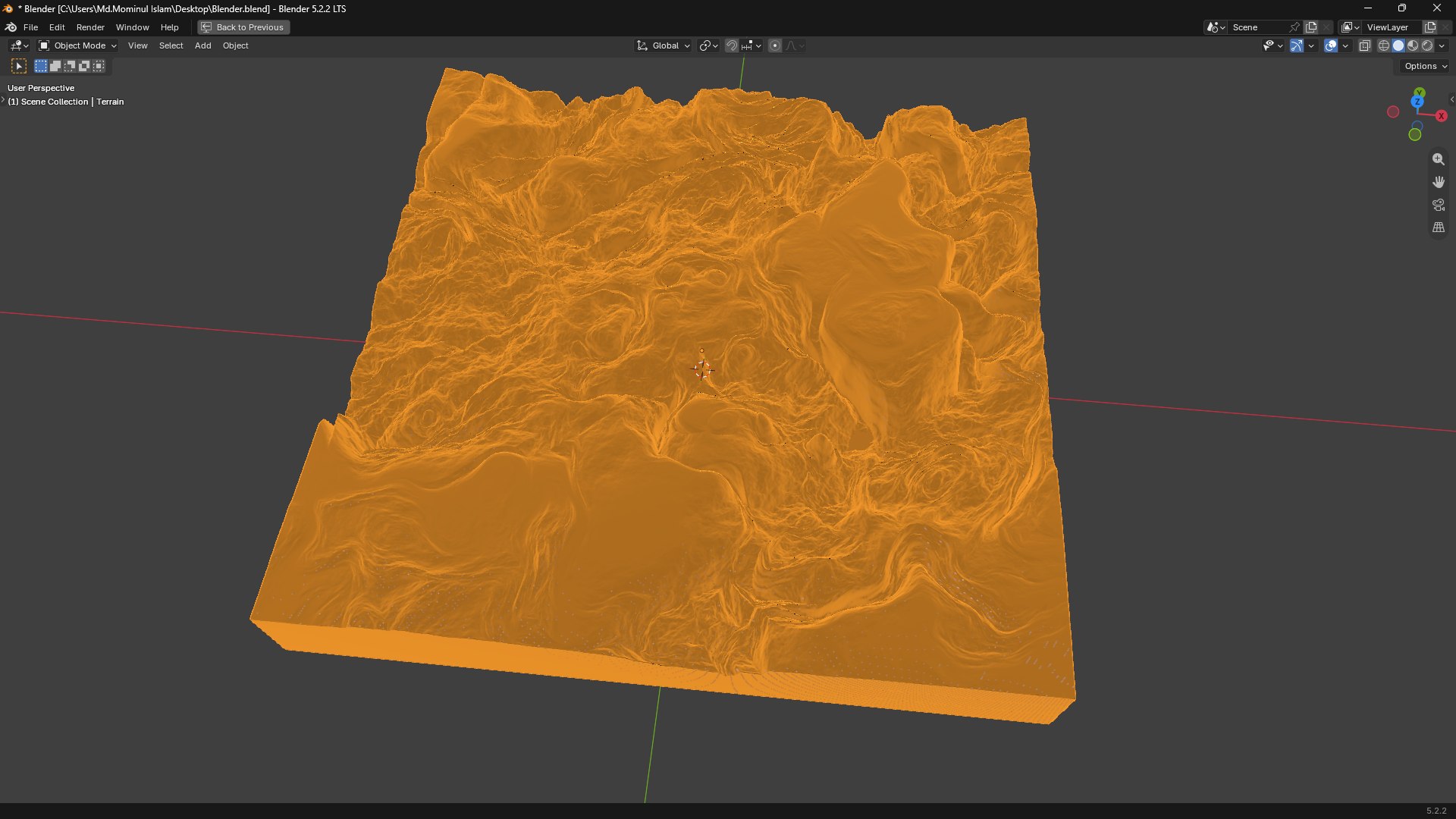1456x819 pixels.
Task: Open the gizmo options dropdown arrow
Action: pos(1311,45)
